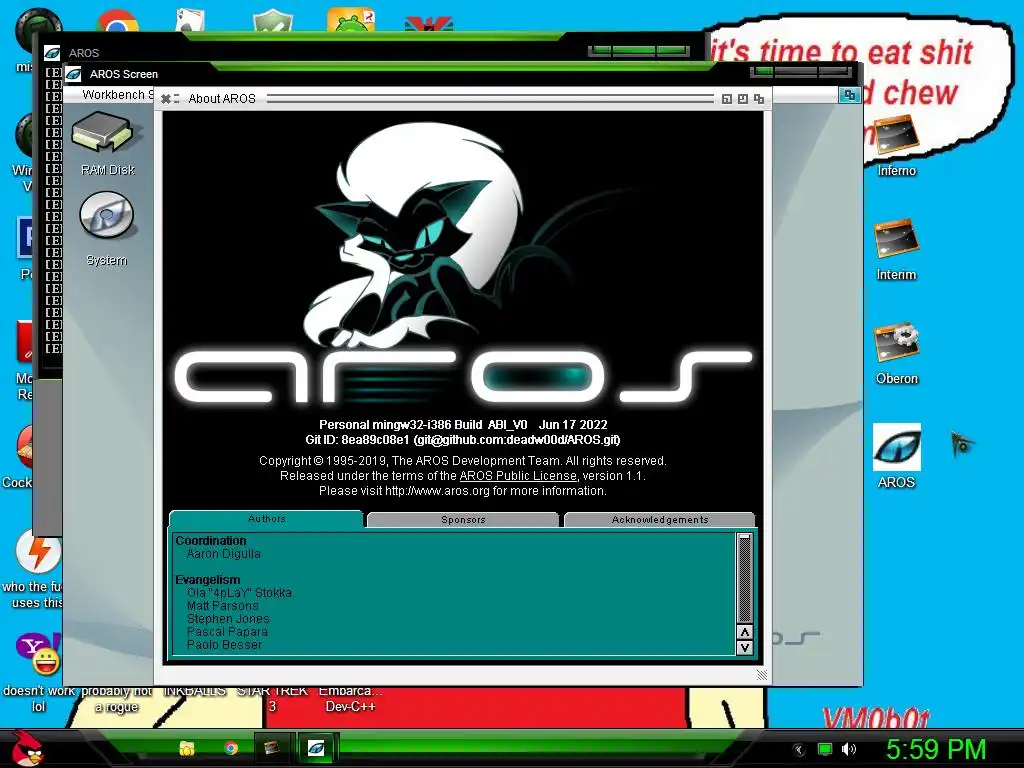The height and width of the screenshot is (768, 1024).
Task: Close the About AROS window
Action: (x=166, y=99)
